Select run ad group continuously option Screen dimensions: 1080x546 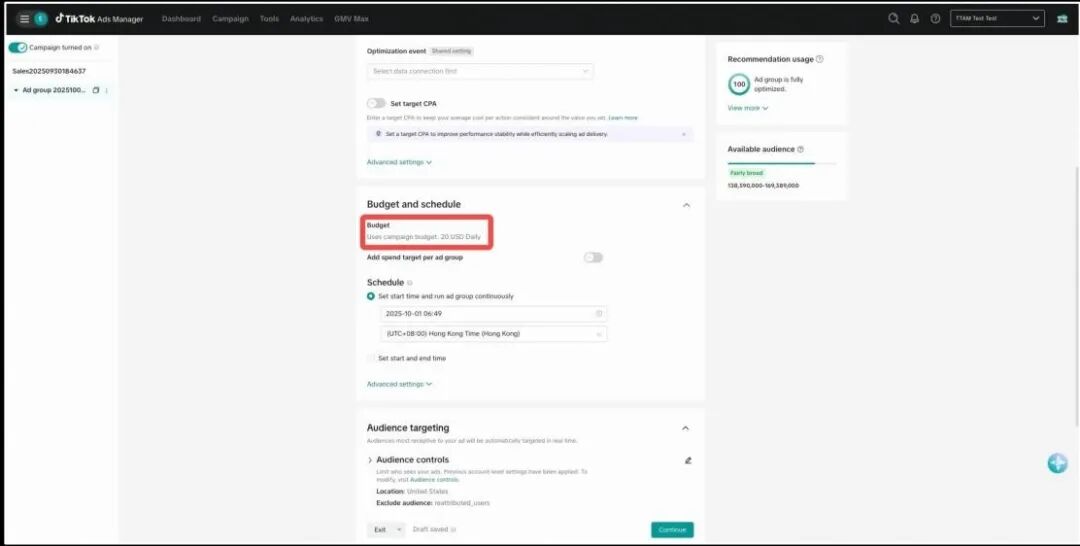371,296
